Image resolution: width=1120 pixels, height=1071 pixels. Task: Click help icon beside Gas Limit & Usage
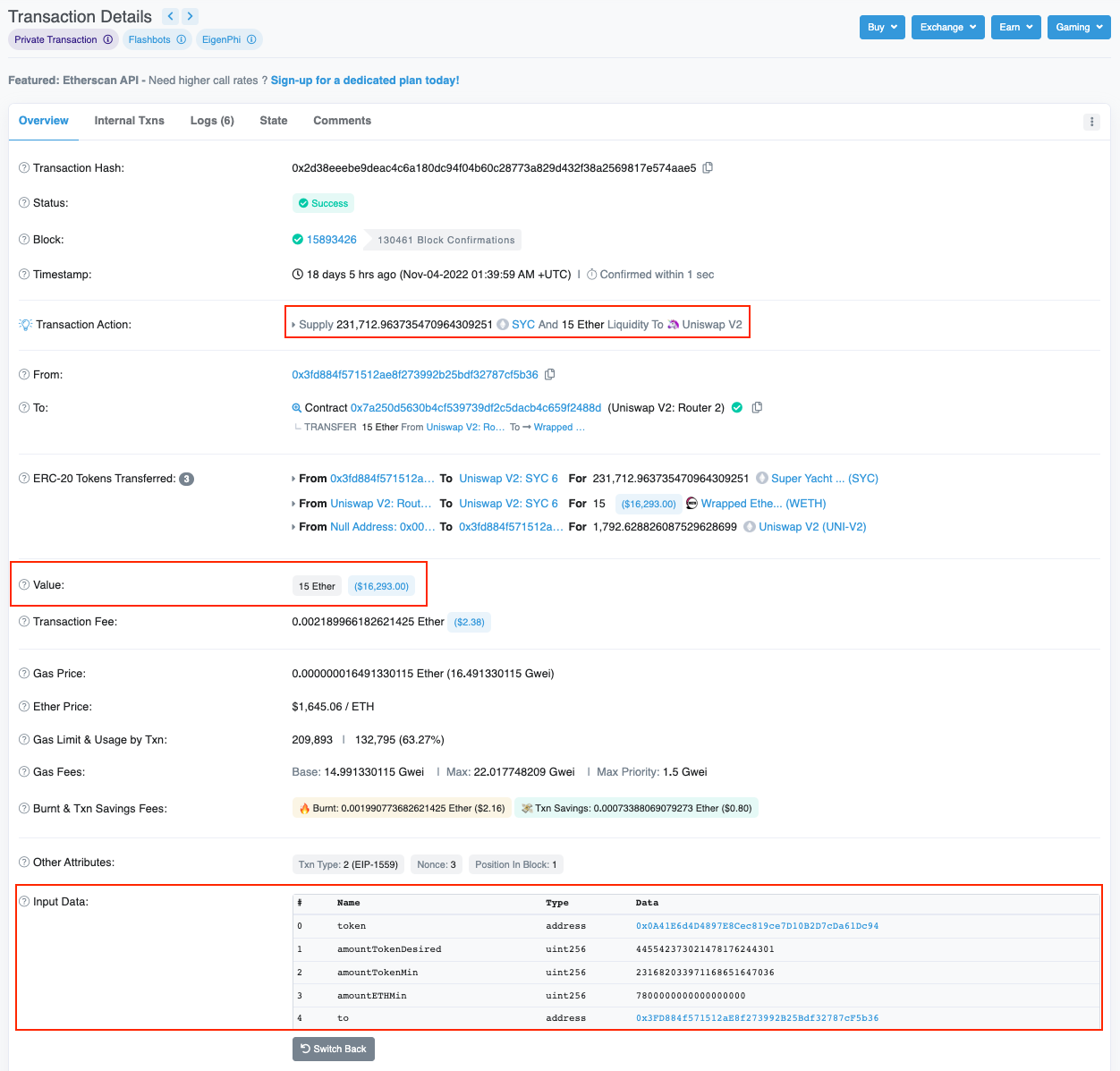point(24,740)
